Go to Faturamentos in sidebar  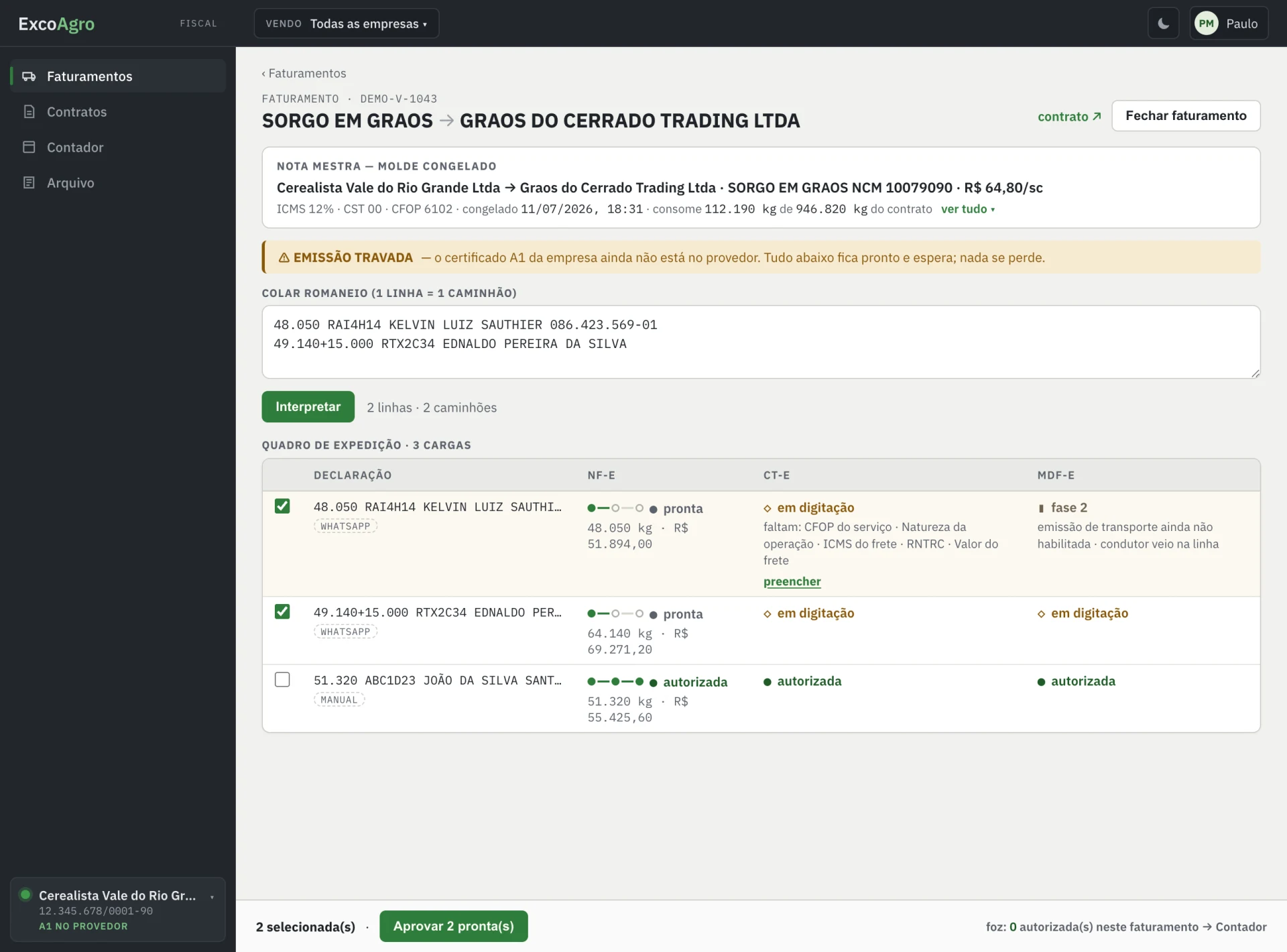(118, 76)
